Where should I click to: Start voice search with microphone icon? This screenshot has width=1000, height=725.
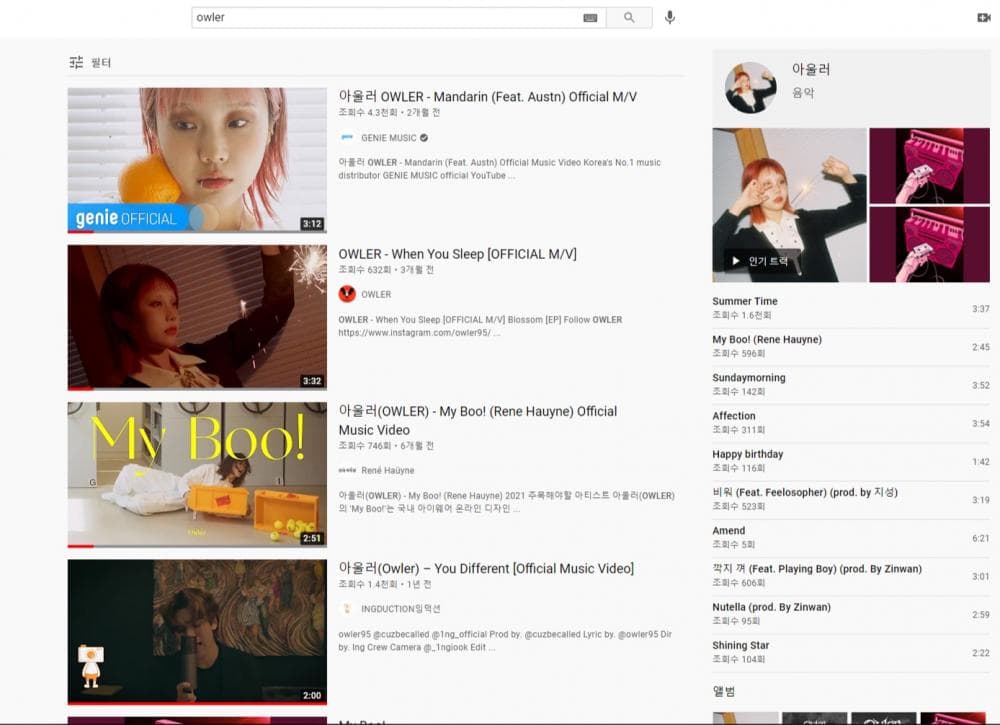coord(670,17)
